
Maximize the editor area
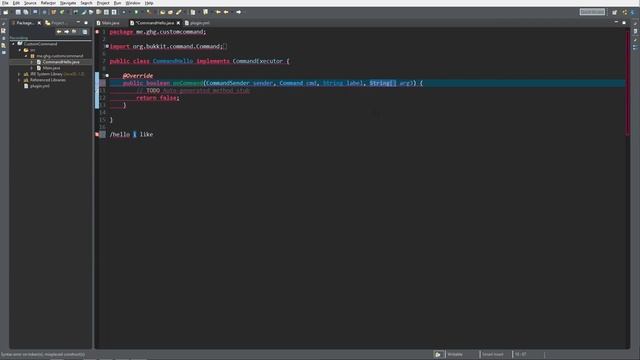(624, 22)
